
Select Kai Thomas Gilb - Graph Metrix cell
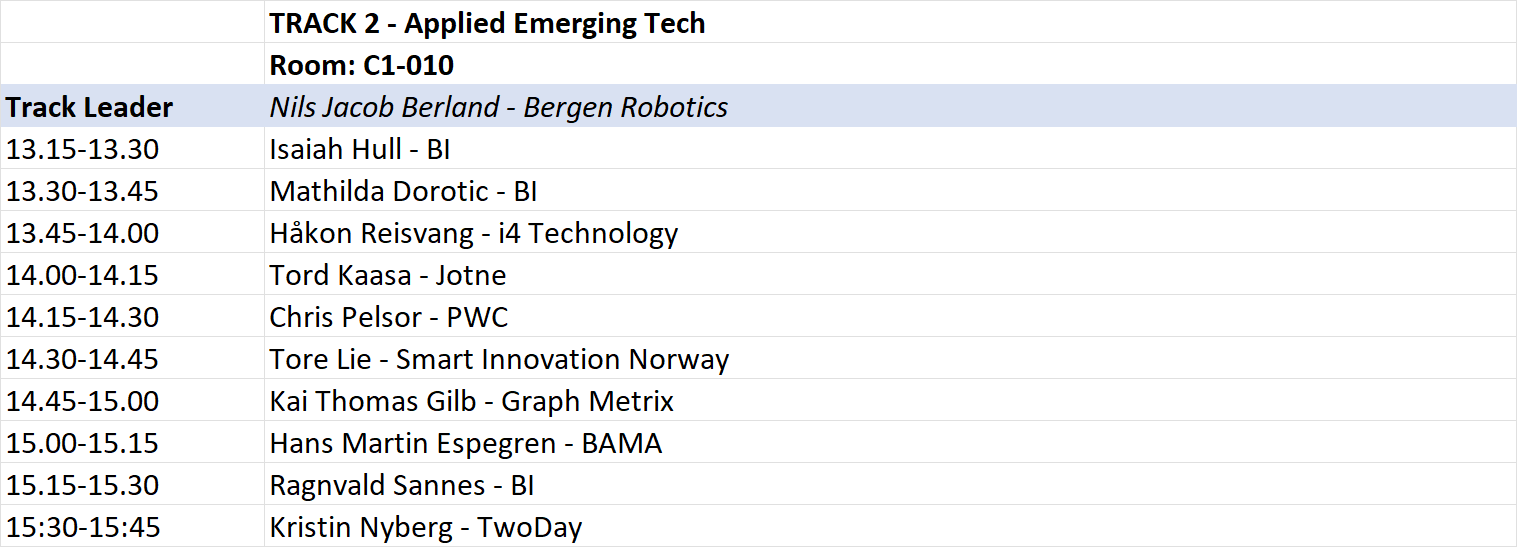[890, 400]
